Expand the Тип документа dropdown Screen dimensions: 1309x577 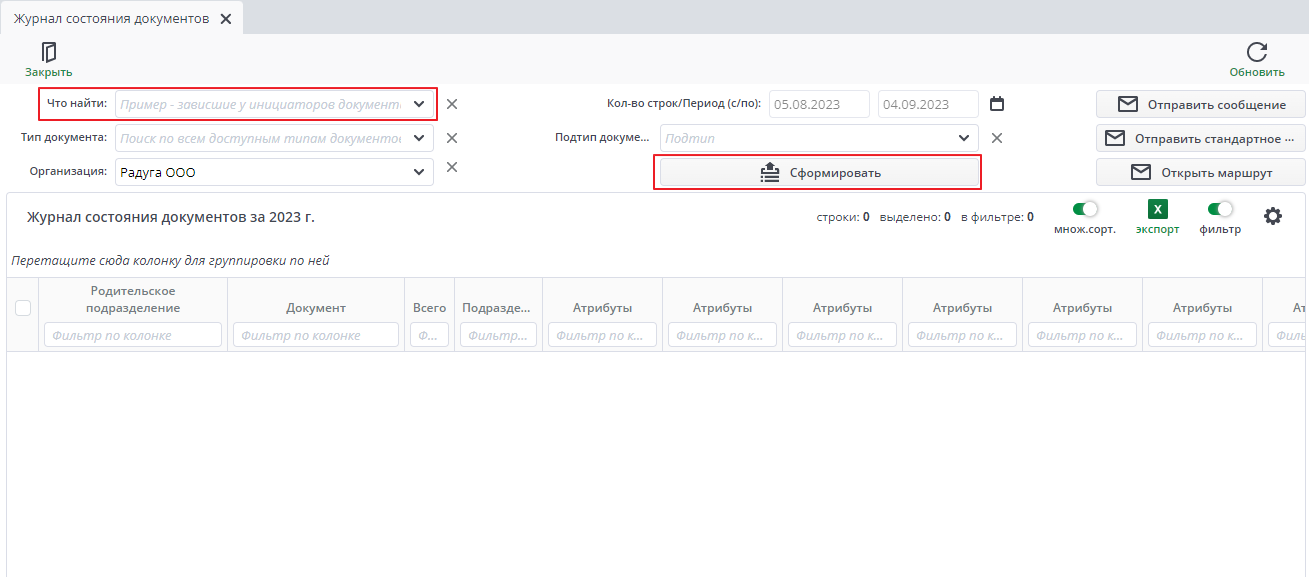tap(419, 138)
